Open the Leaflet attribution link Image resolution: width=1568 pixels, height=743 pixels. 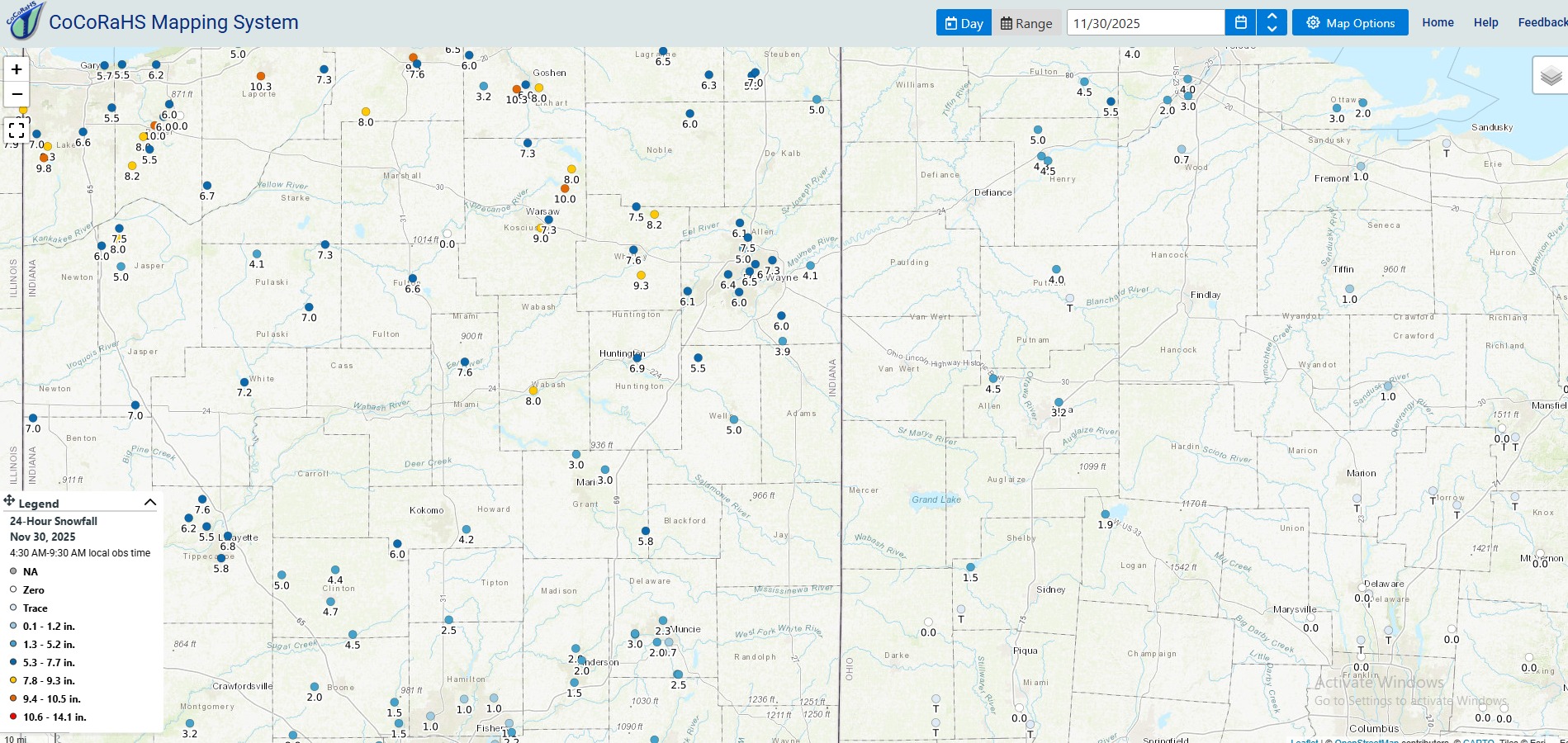(x=1305, y=741)
